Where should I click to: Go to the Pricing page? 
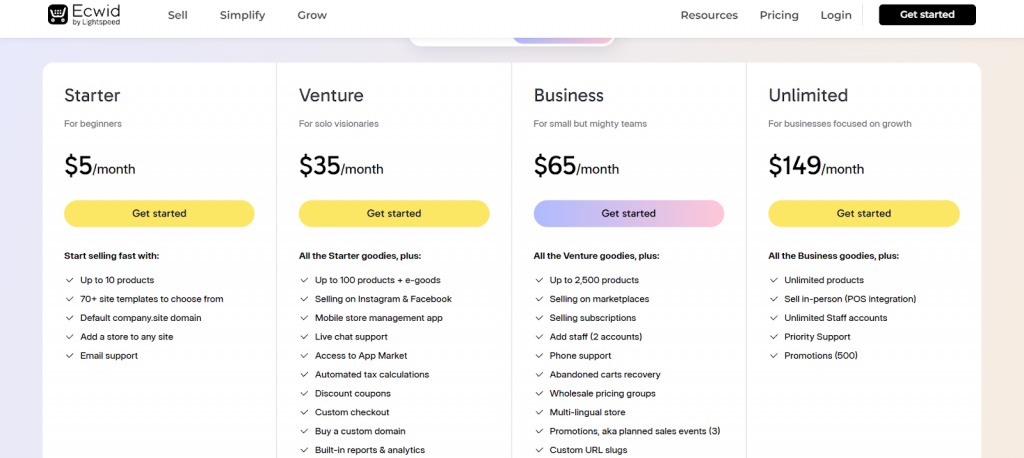779,15
